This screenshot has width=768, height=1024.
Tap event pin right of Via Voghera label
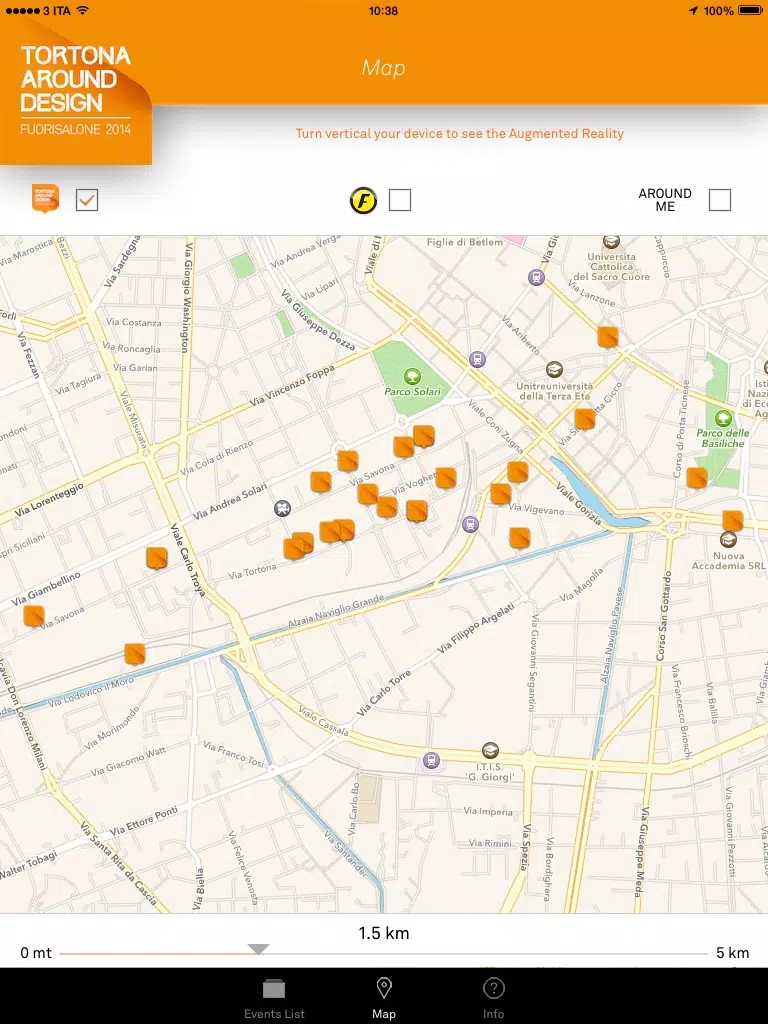(445, 478)
